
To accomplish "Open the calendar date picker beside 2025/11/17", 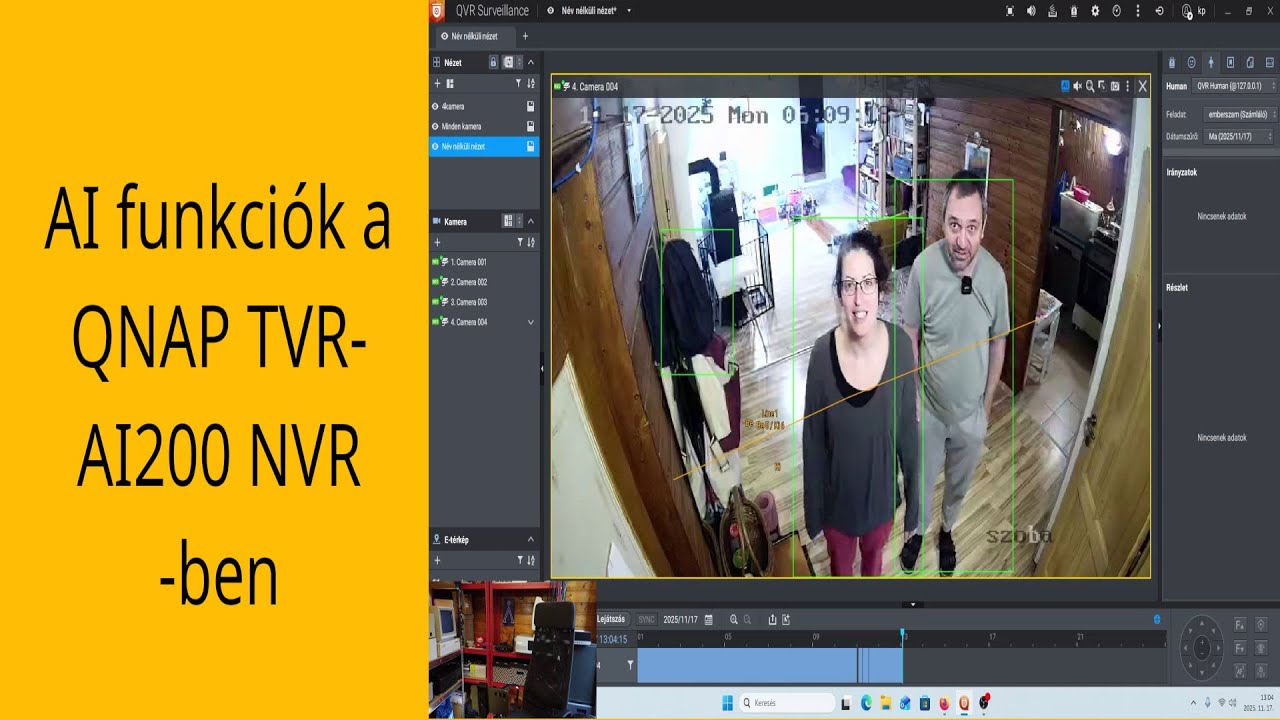I will pos(708,619).
